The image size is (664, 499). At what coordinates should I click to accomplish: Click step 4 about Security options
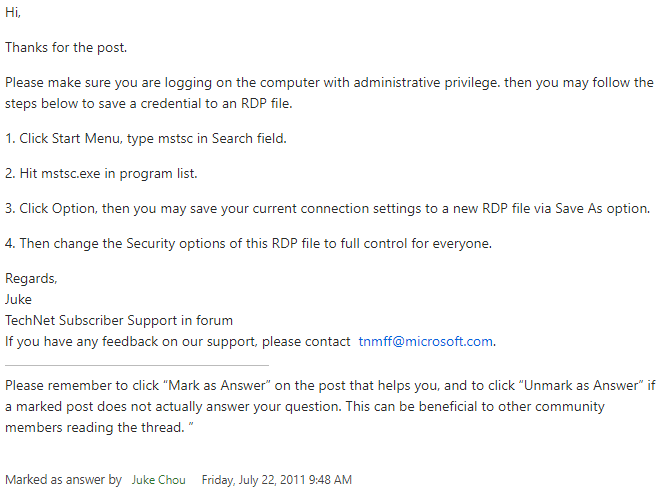(252, 243)
